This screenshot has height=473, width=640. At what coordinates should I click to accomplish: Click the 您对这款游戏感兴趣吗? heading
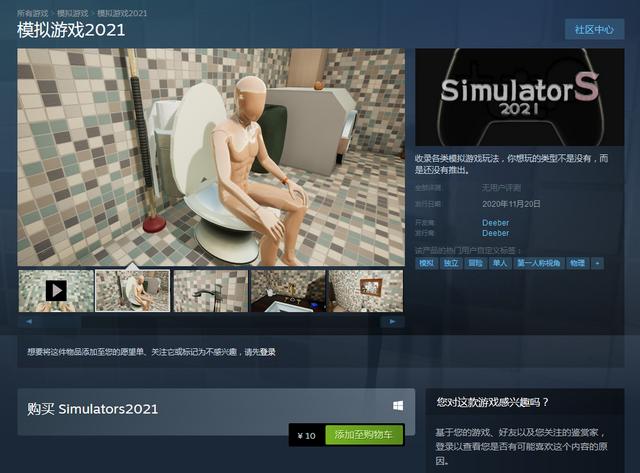tap(493, 402)
